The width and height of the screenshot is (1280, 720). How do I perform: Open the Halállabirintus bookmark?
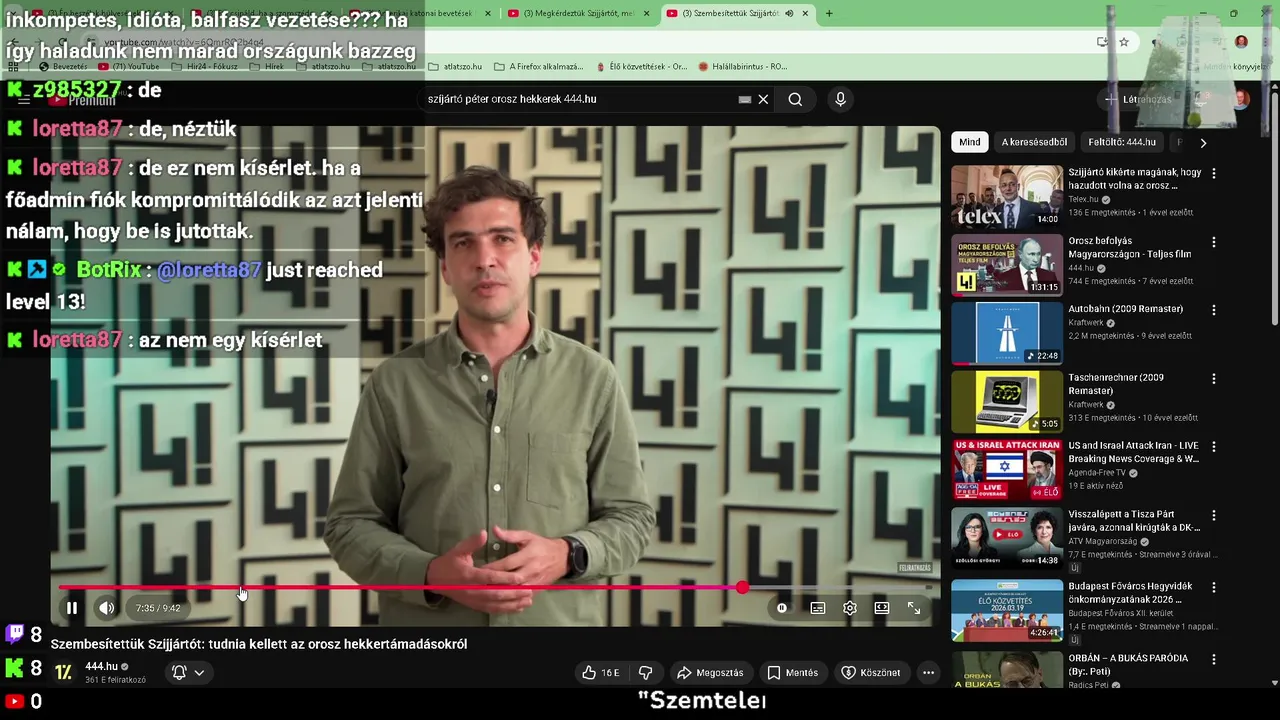pyautogui.click(x=743, y=67)
